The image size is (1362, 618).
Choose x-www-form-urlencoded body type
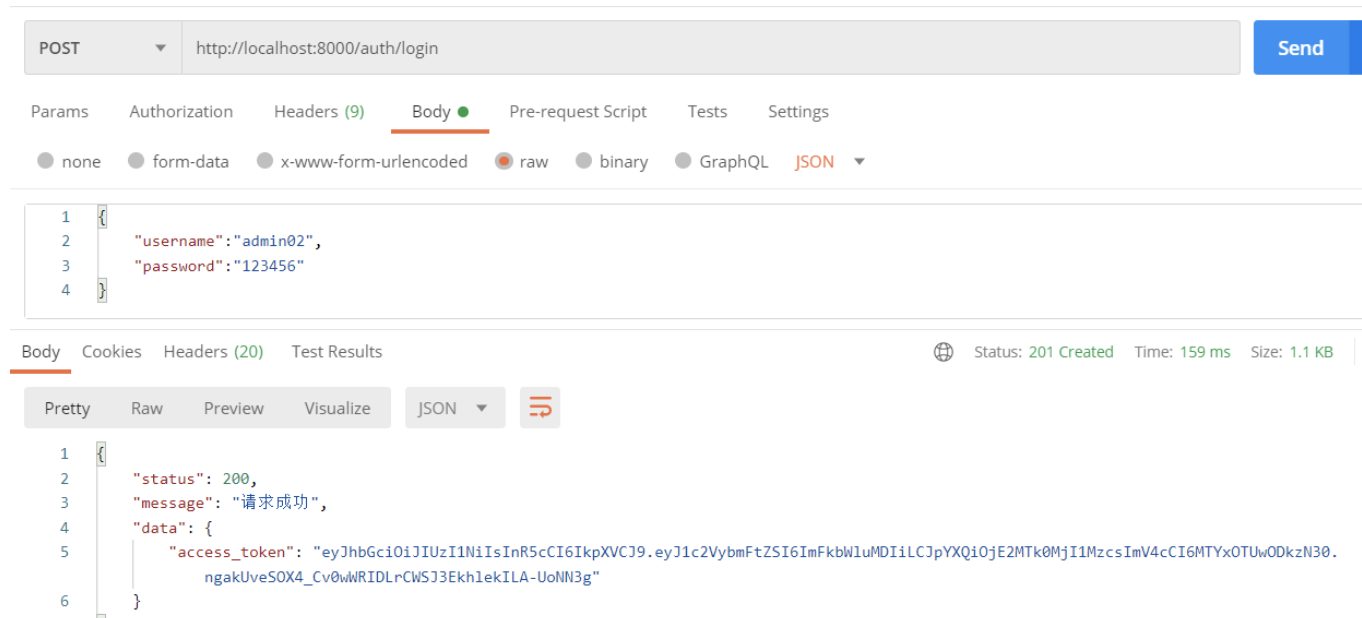click(265, 161)
